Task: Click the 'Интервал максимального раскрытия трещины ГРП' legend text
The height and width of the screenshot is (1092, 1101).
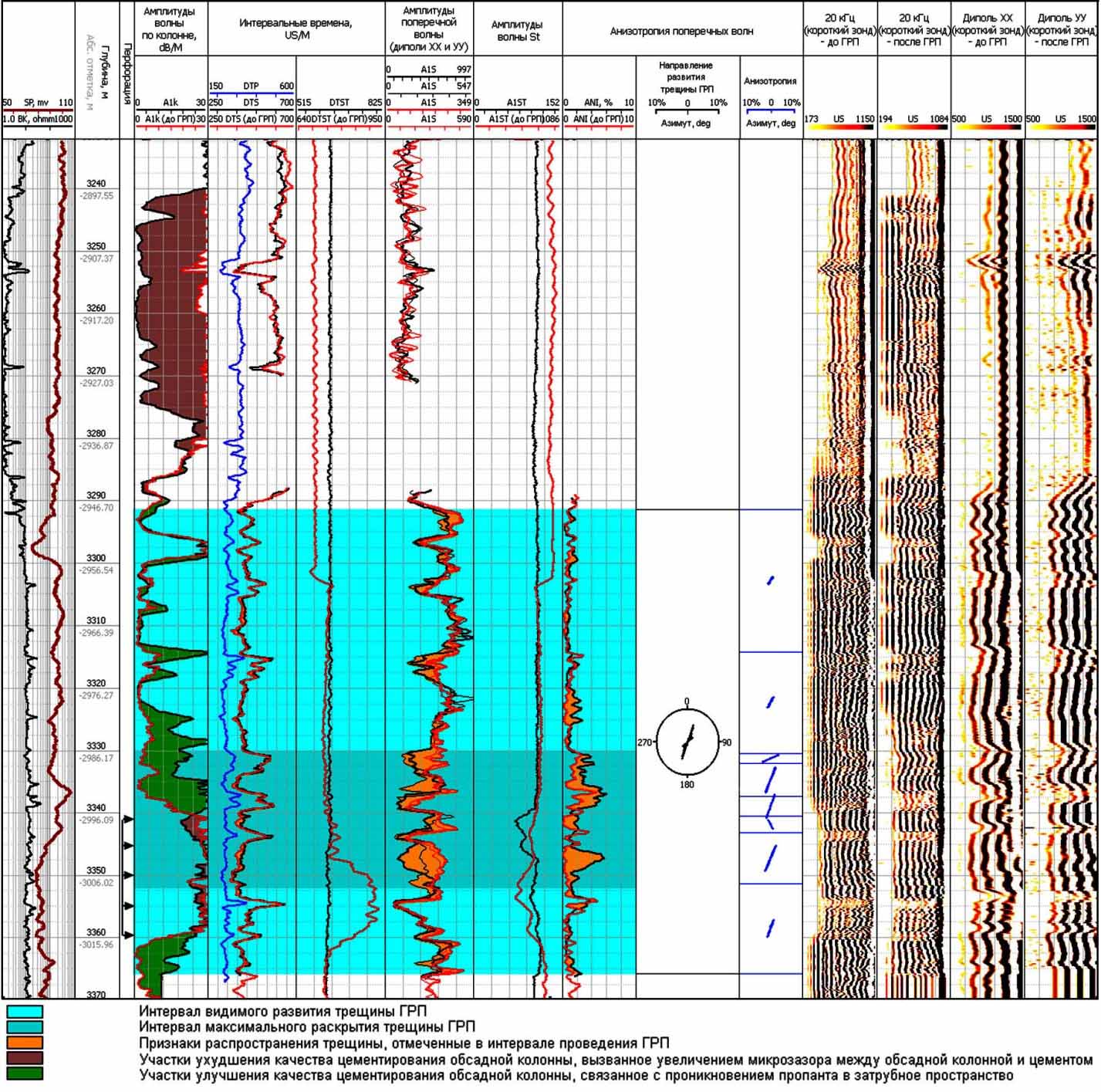Action: [x=306, y=1027]
